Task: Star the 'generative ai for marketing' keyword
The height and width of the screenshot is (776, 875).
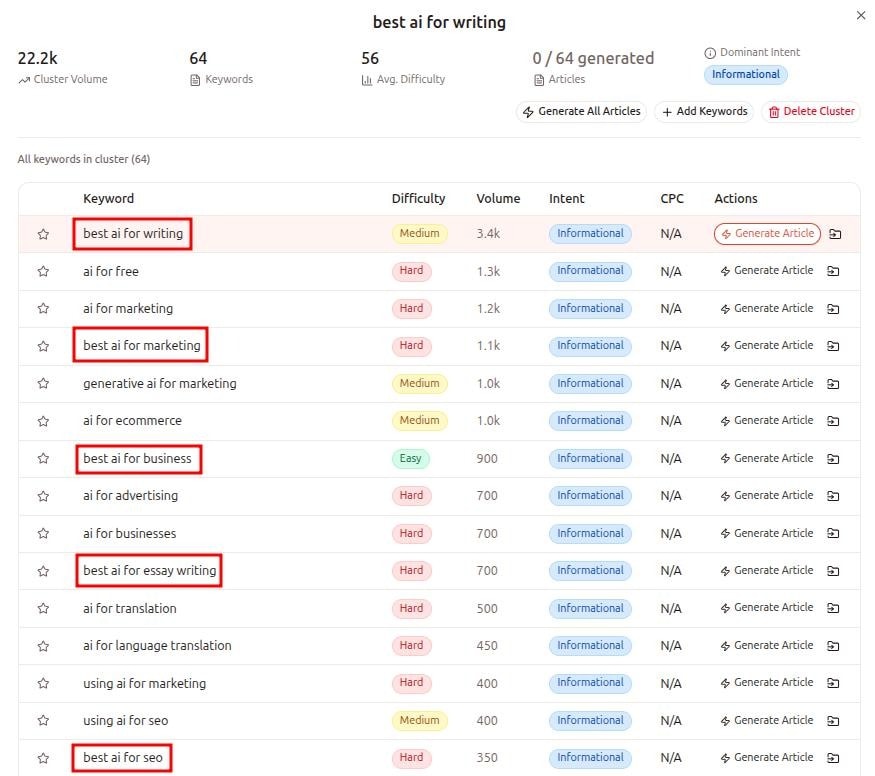Action: pyautogui.click(x=43, y=383)
